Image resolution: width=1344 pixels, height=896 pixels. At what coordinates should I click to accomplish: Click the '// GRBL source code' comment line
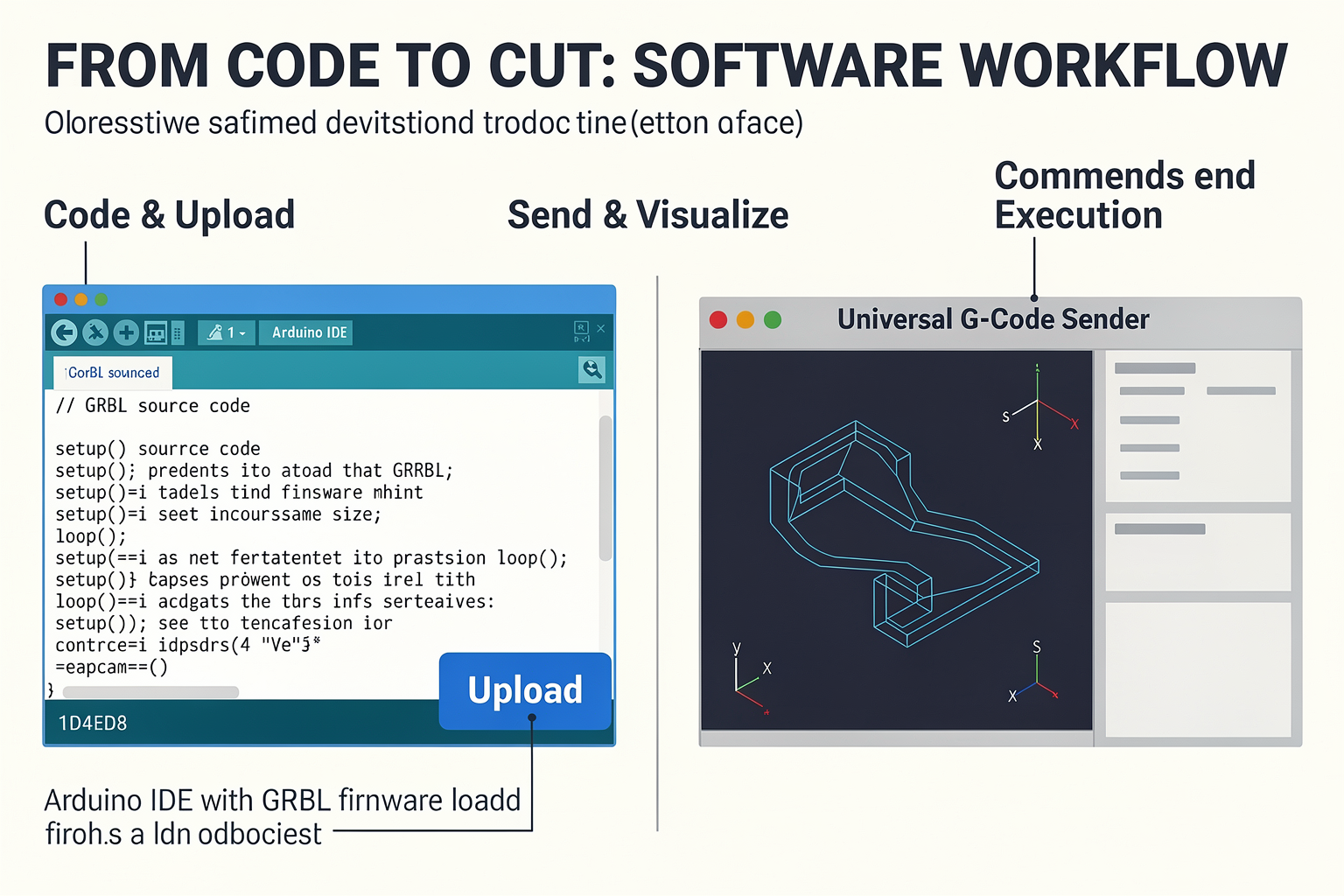pos(153,406)
